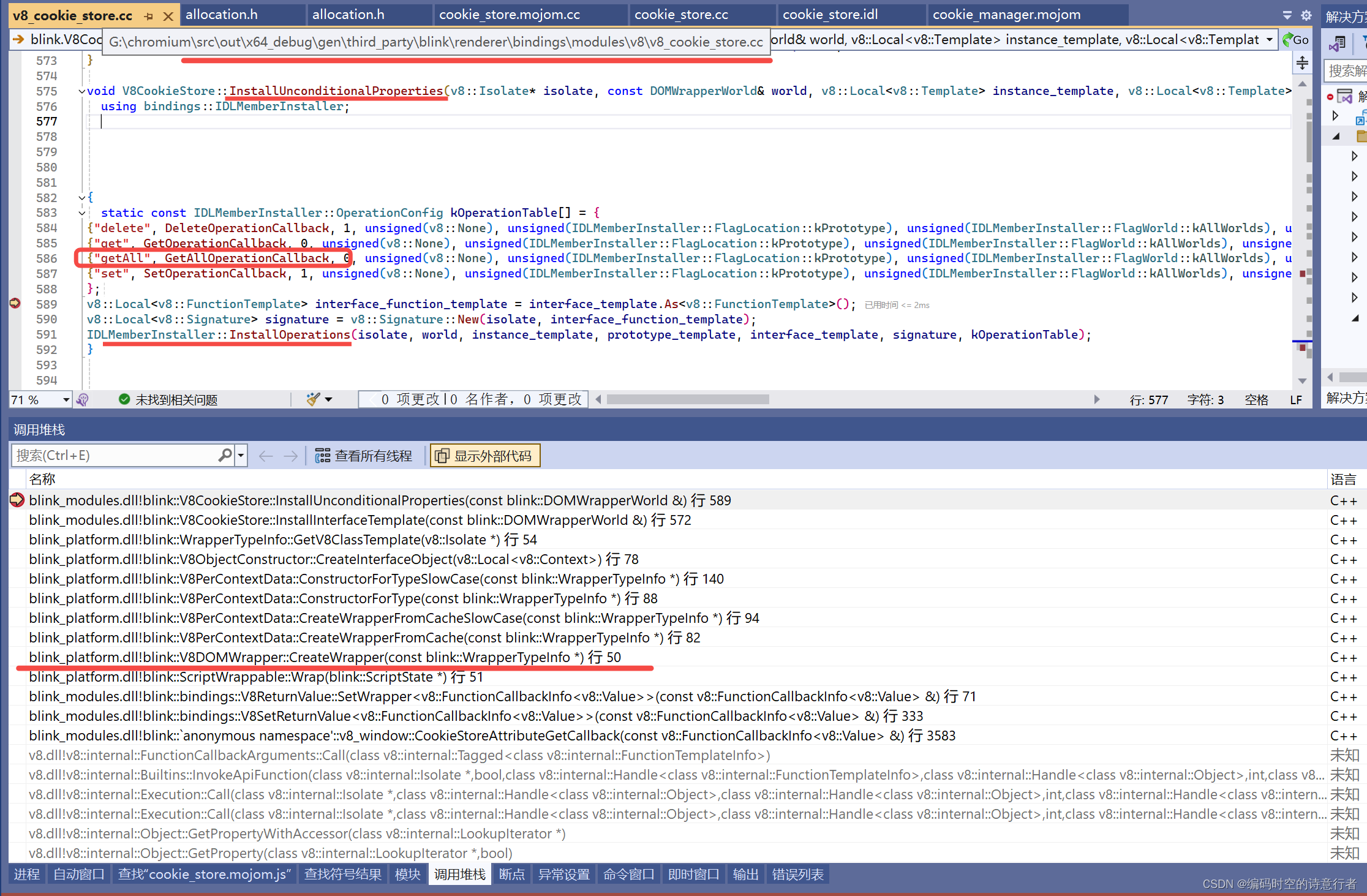The width and height of the screenshot is (1367, 896).
Task: Click the no issues found check icon
Action: [124, 400]
